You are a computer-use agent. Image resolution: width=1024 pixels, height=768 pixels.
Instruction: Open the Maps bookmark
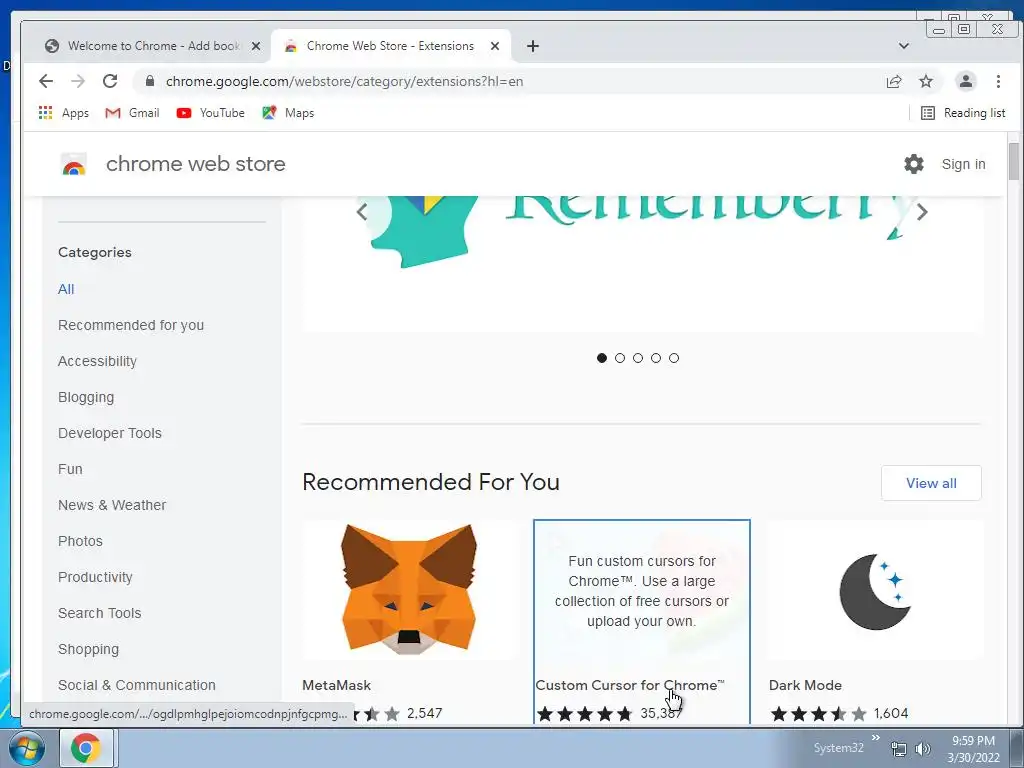coord(288,113)
